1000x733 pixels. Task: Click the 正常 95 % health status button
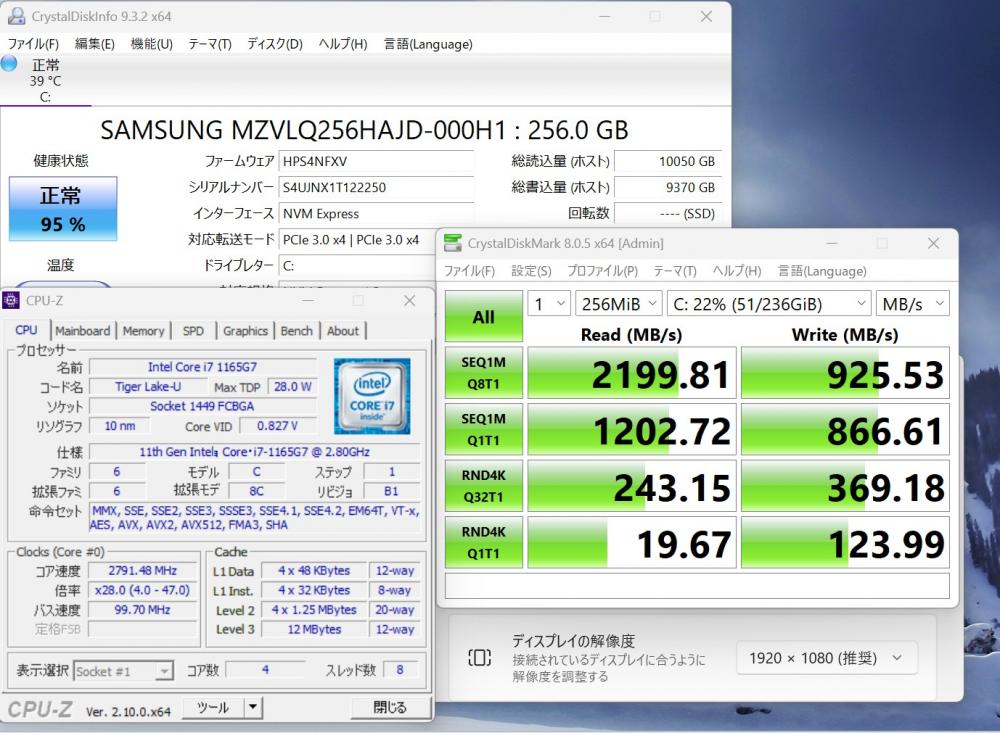coord(62,209)
